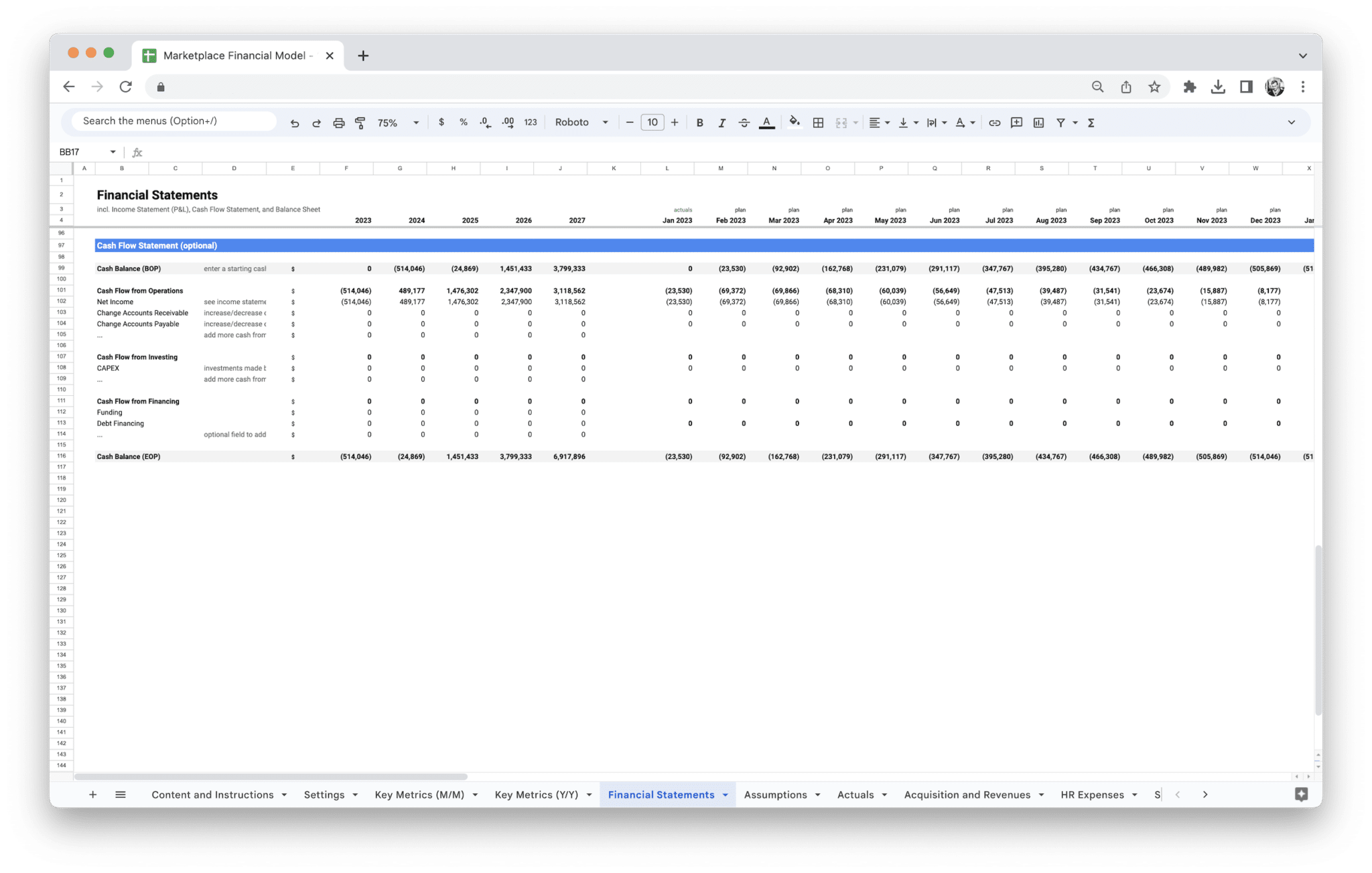Toggle strikethrough formatting
The image size is (1372, 873).
(x=744, y=123)
